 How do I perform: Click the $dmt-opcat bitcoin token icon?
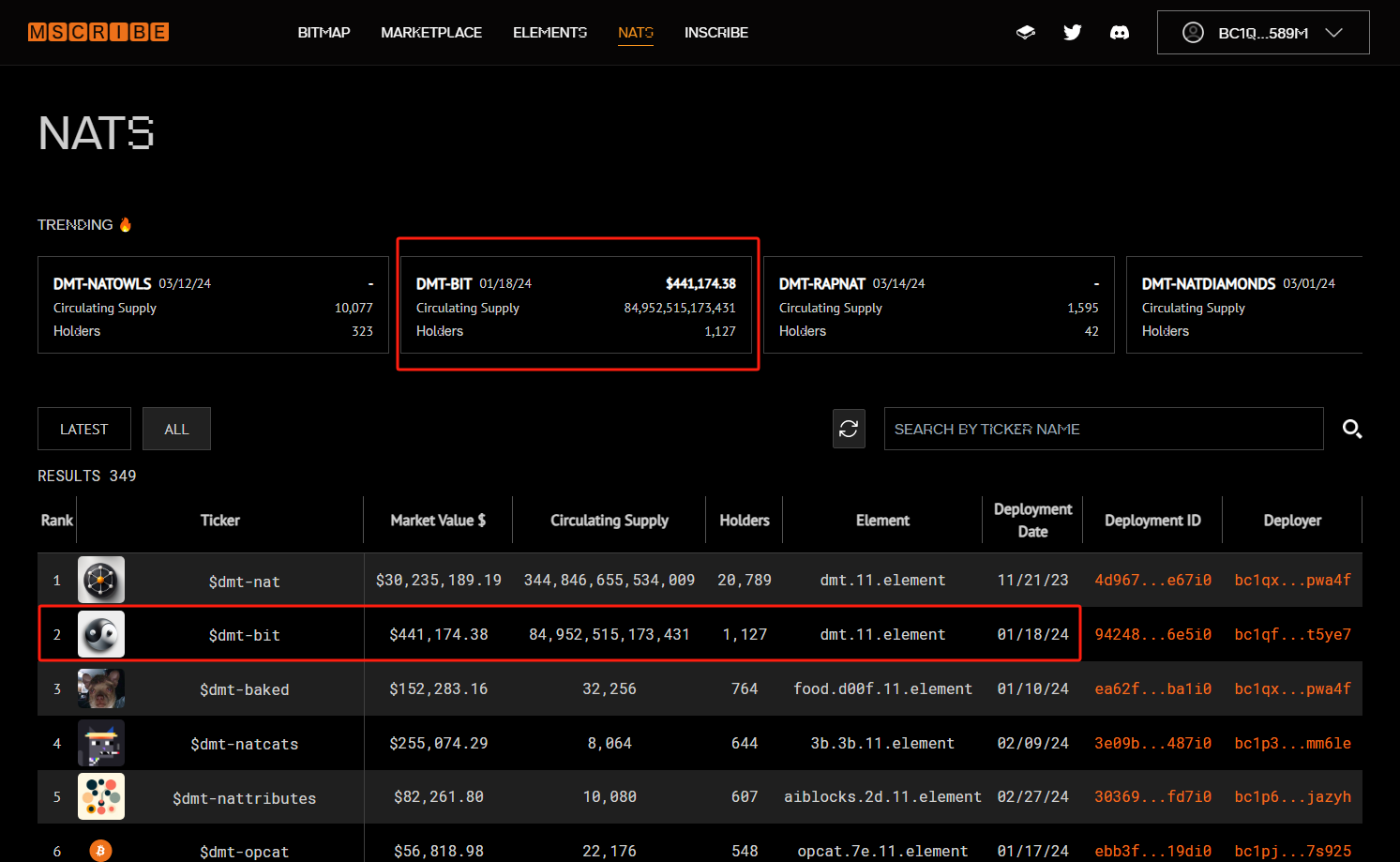click(x=100, y=851)
